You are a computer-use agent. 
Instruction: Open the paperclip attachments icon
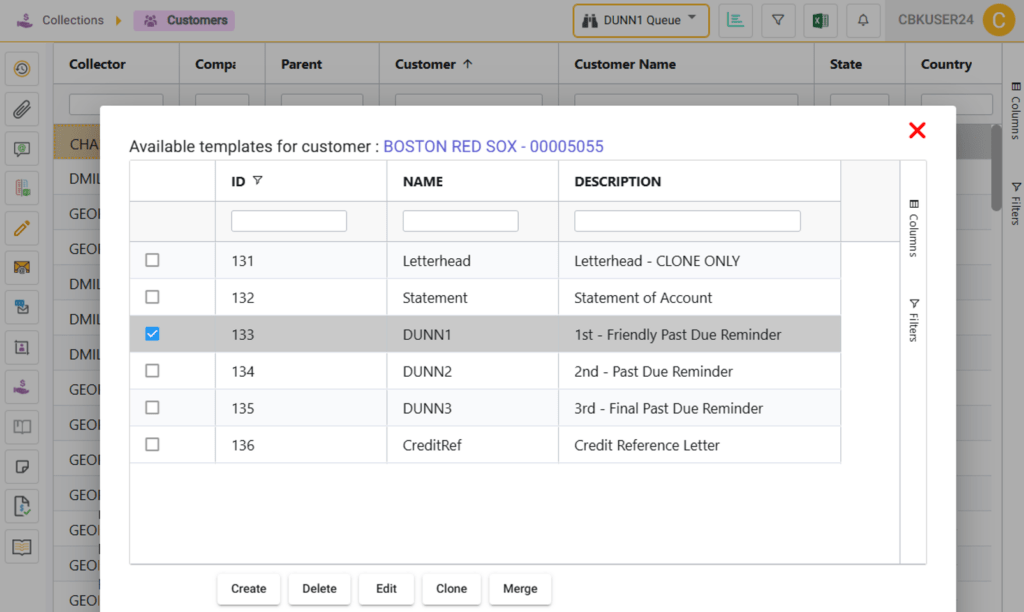pyautogui.click(x=22, y=109)
